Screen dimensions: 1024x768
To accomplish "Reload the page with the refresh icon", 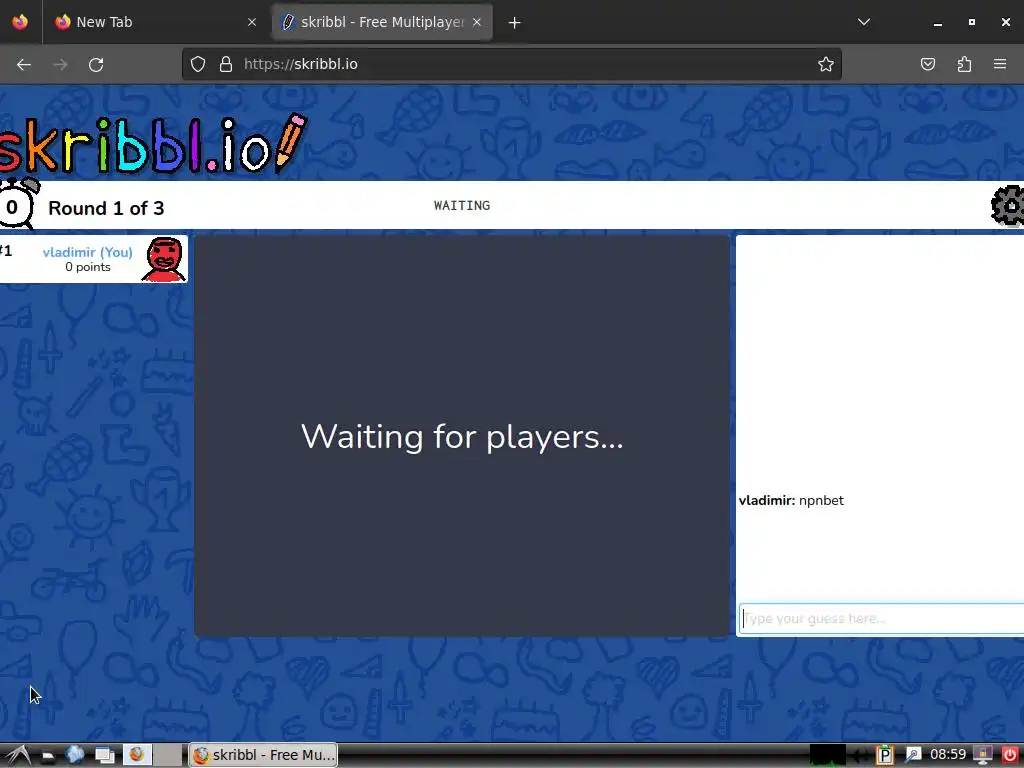I will pos(96,65).
